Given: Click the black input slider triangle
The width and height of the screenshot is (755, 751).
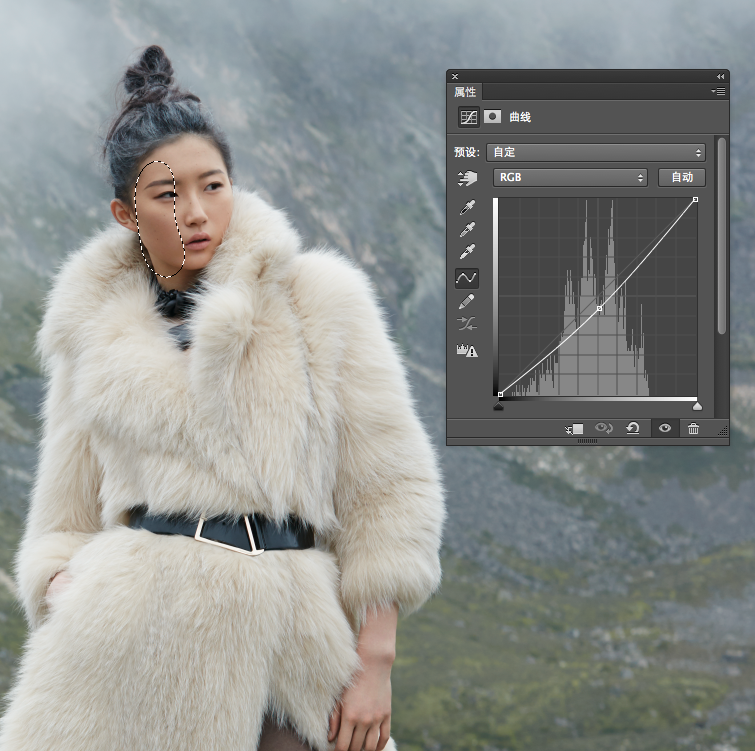Looking at the screenshot, I should (499, 407).
